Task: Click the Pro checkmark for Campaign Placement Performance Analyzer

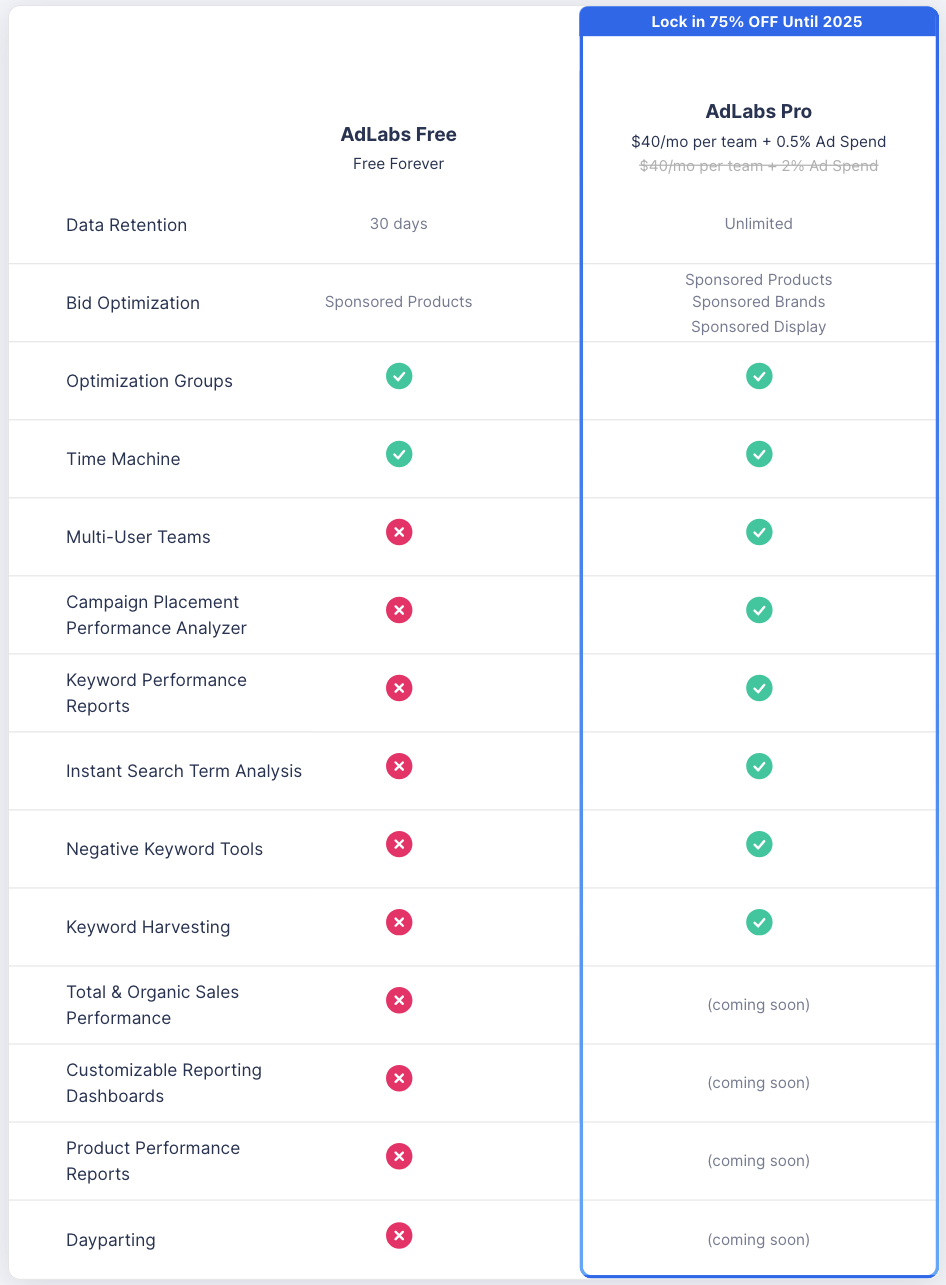Action: pos(759,610)
